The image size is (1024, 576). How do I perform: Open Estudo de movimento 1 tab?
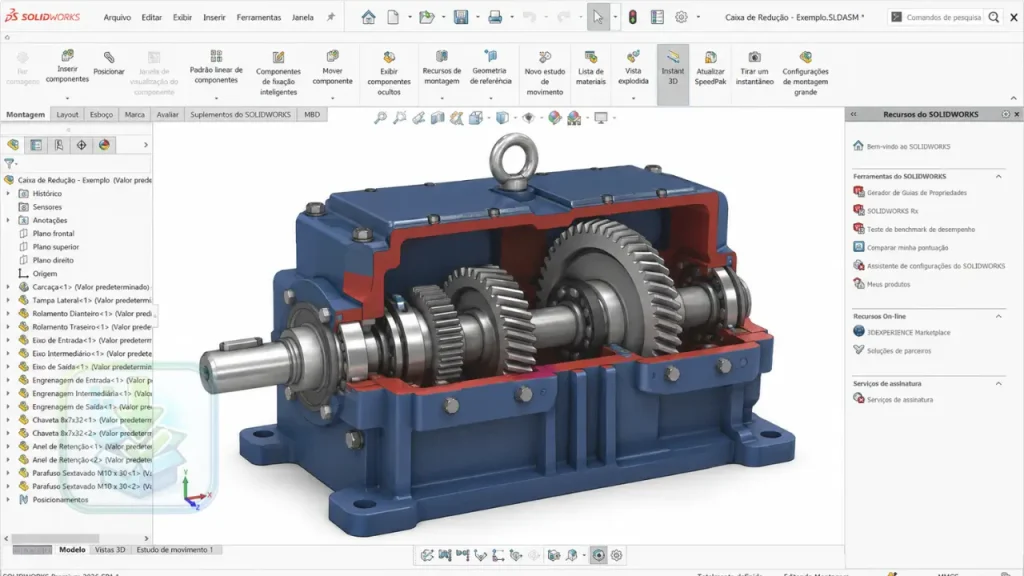pyautogui.click(x=174, y=550)
